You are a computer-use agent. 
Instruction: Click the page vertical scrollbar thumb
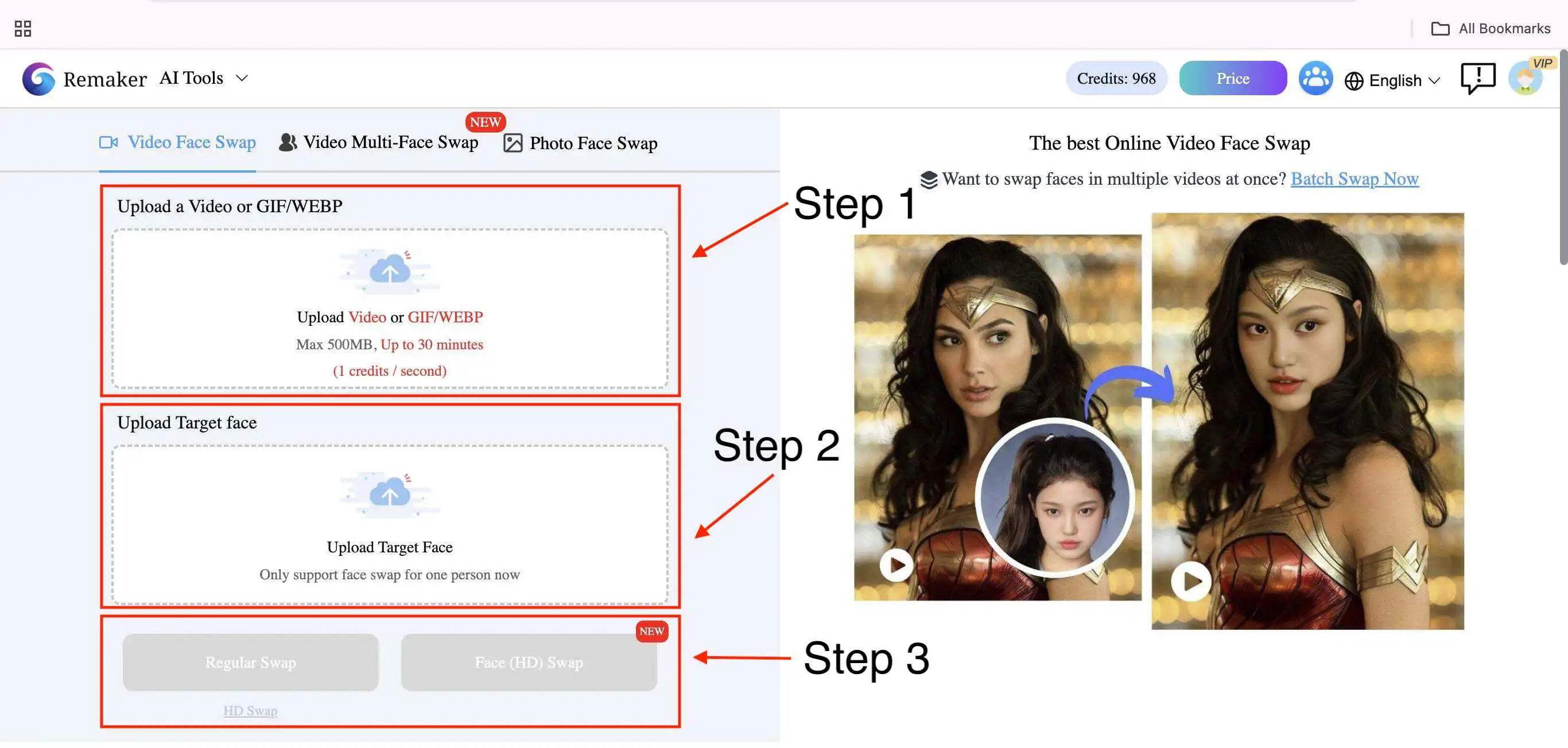coord(1563,157)
